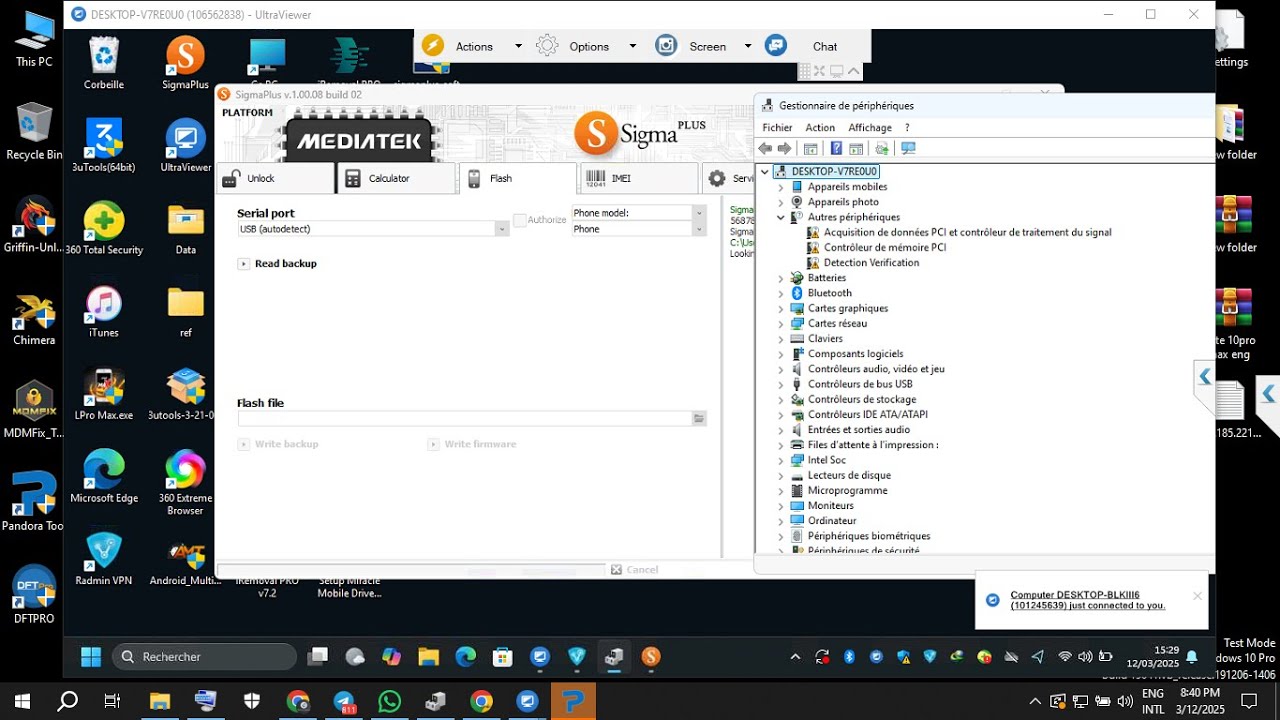
Task: Click the Back arrow in Device Manager toolbar
Action: pos(766,149)
